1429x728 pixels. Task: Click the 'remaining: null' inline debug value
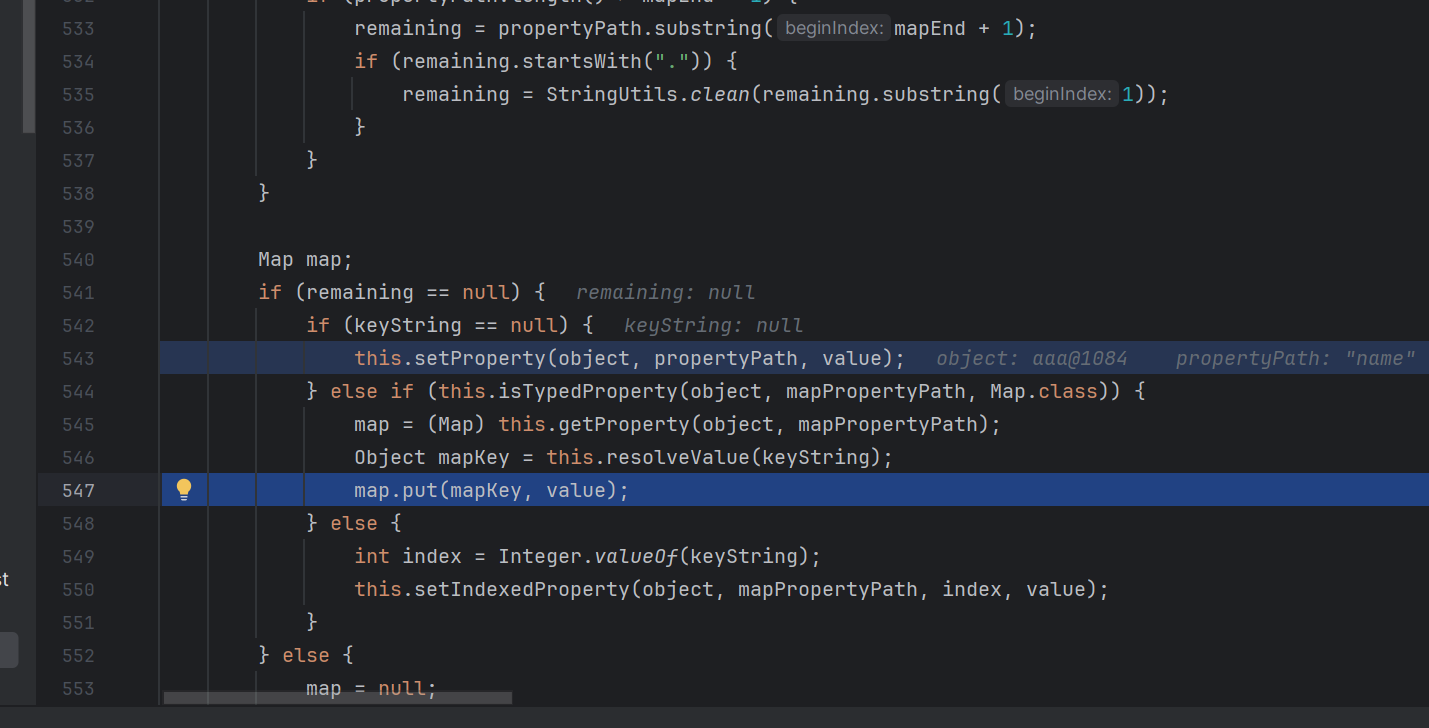tap(665, 292)
